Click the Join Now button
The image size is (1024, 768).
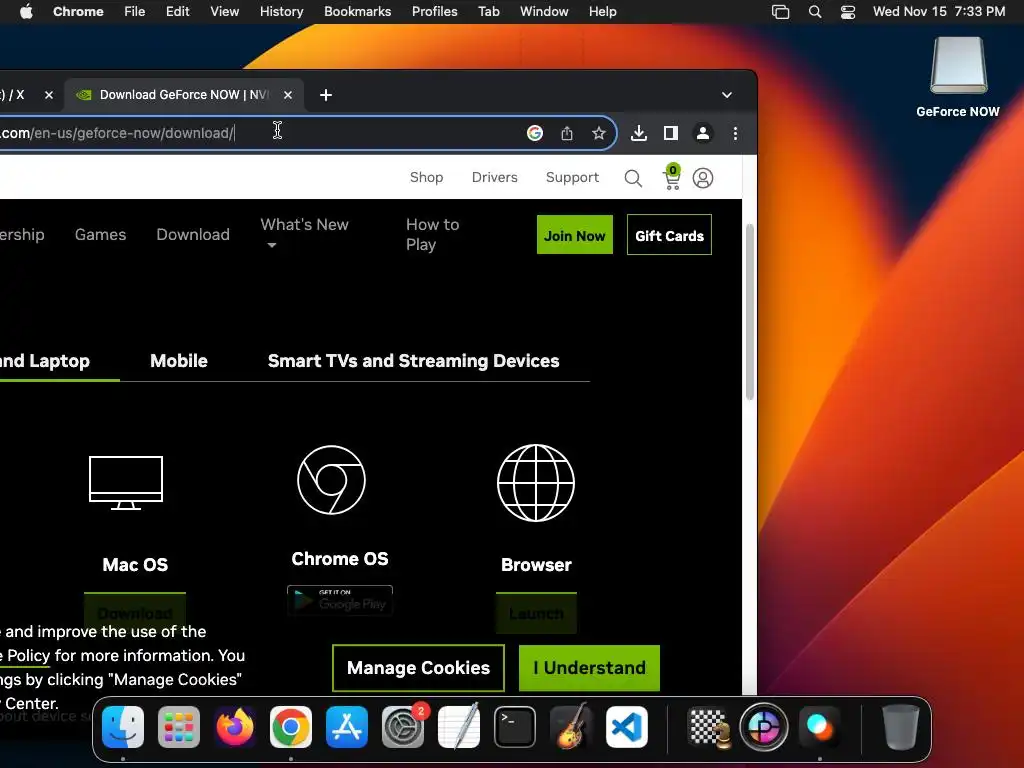(x=575, y=235)
